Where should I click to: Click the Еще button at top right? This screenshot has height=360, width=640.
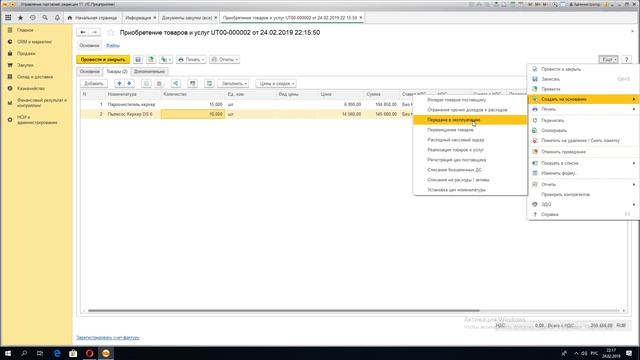(608, 60)
